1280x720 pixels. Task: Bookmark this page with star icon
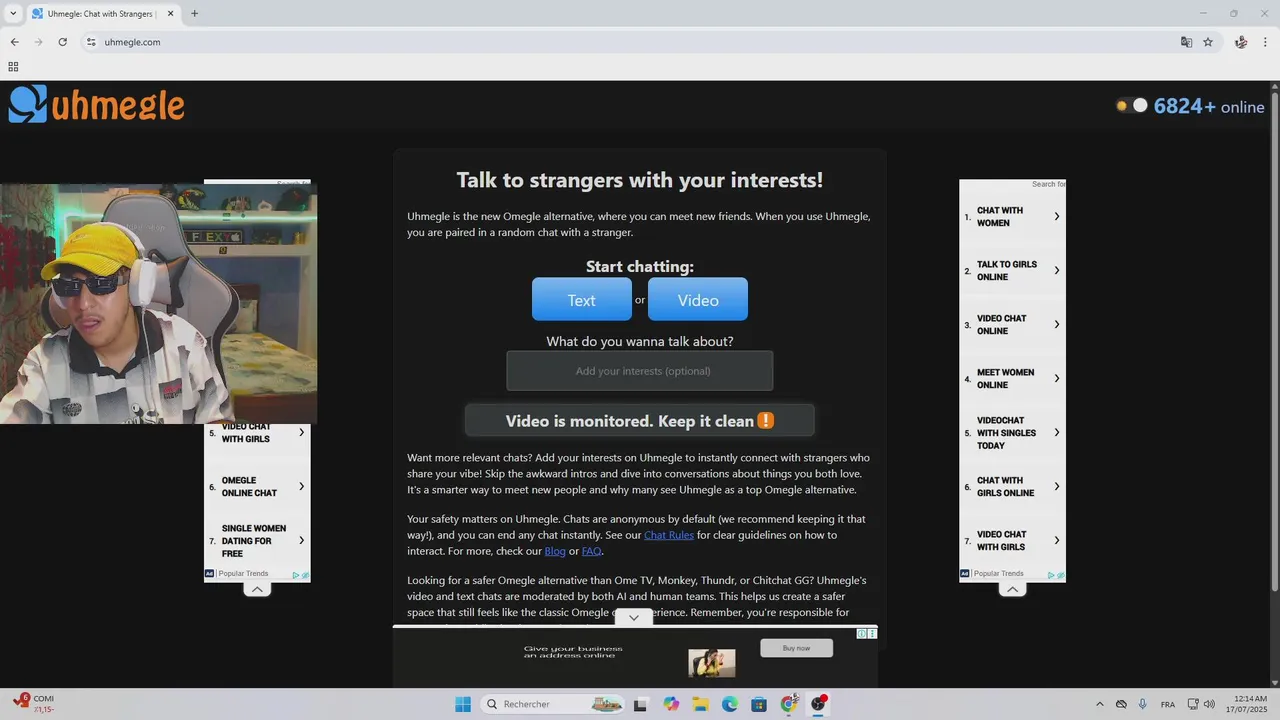click(1208, 42)
